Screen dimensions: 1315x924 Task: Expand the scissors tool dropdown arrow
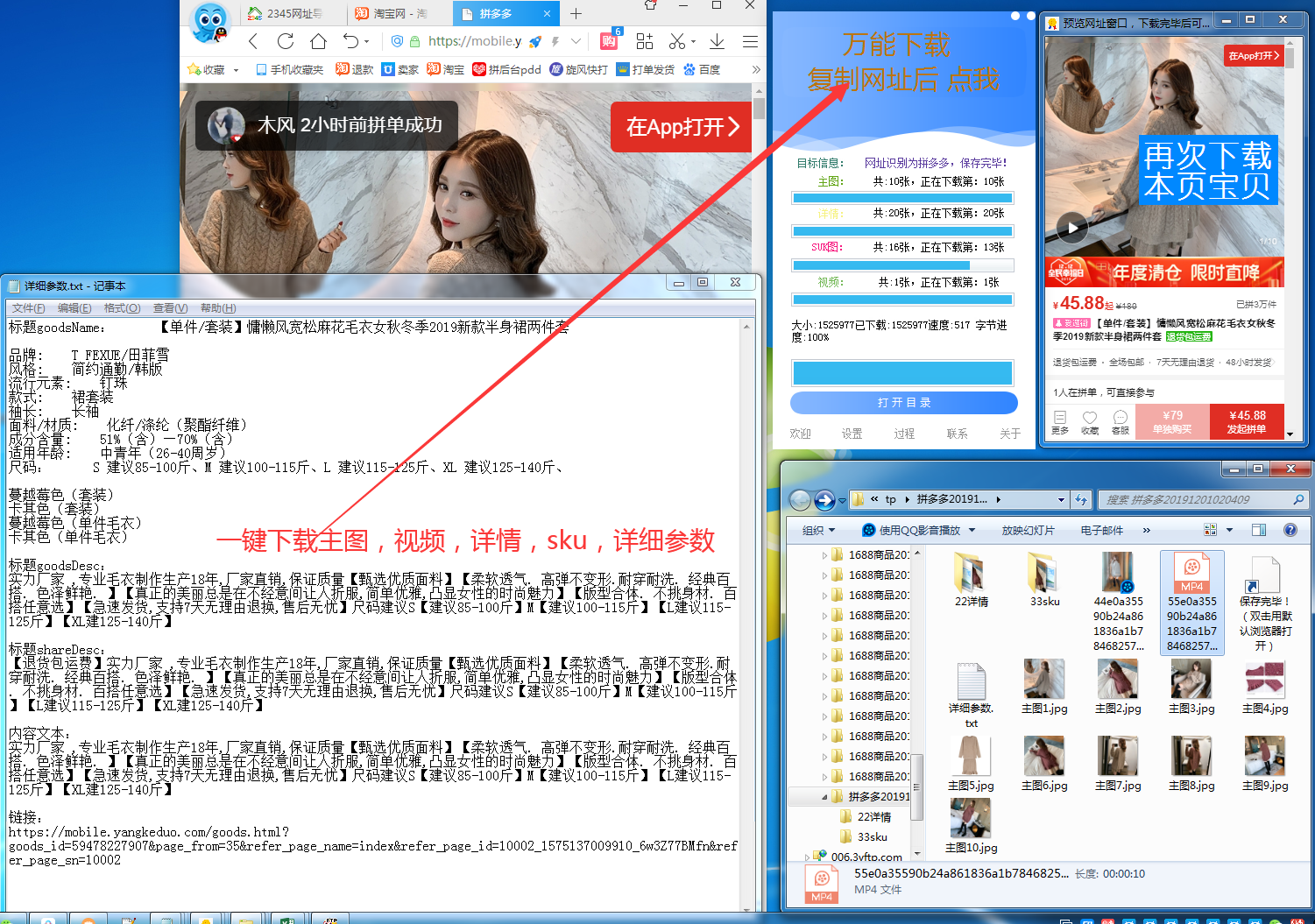click(x=693, y=41)
